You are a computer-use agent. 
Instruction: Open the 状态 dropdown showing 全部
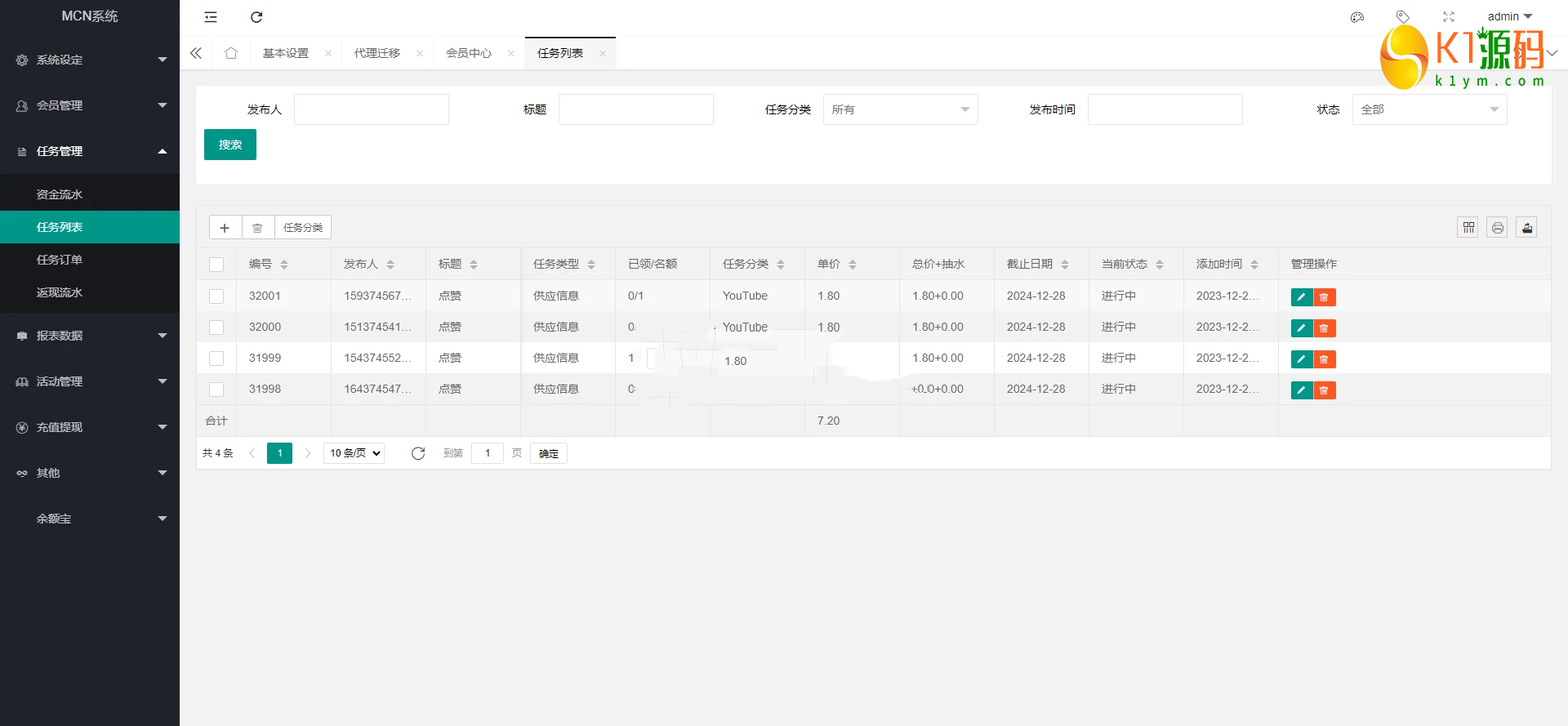(1429, 109)
